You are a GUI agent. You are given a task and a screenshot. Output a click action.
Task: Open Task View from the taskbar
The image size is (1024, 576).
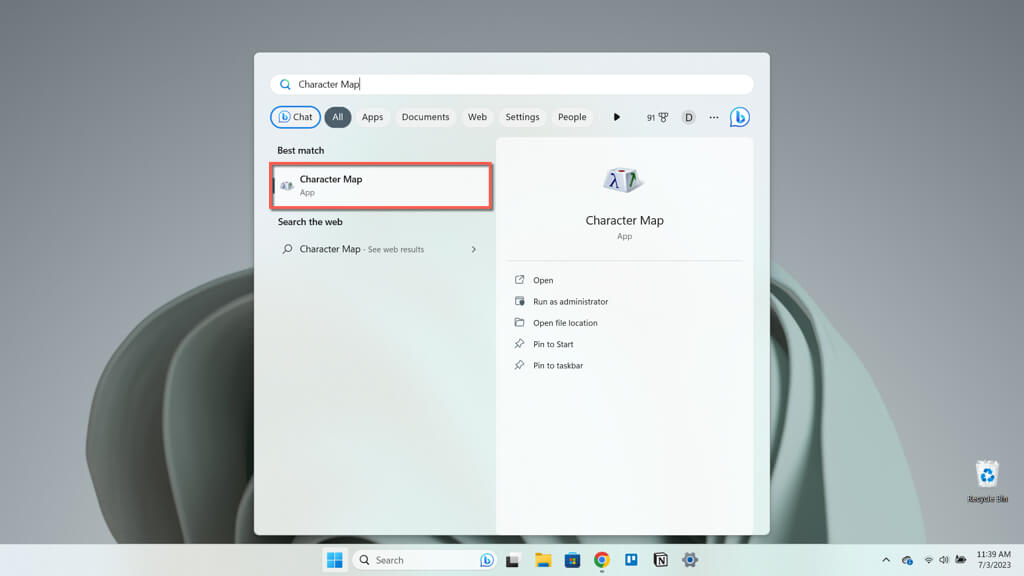tap(512, 560)
